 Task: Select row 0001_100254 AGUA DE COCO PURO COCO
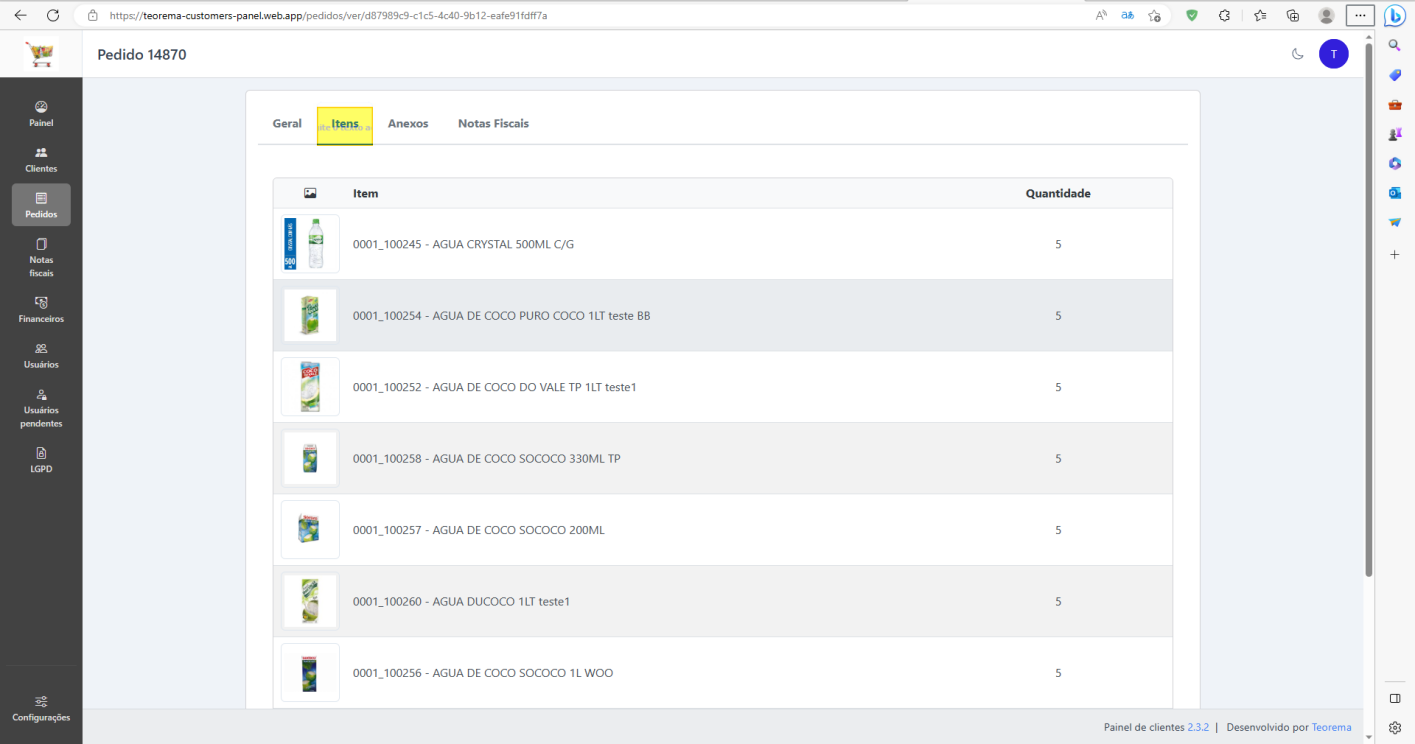(722, 316)
